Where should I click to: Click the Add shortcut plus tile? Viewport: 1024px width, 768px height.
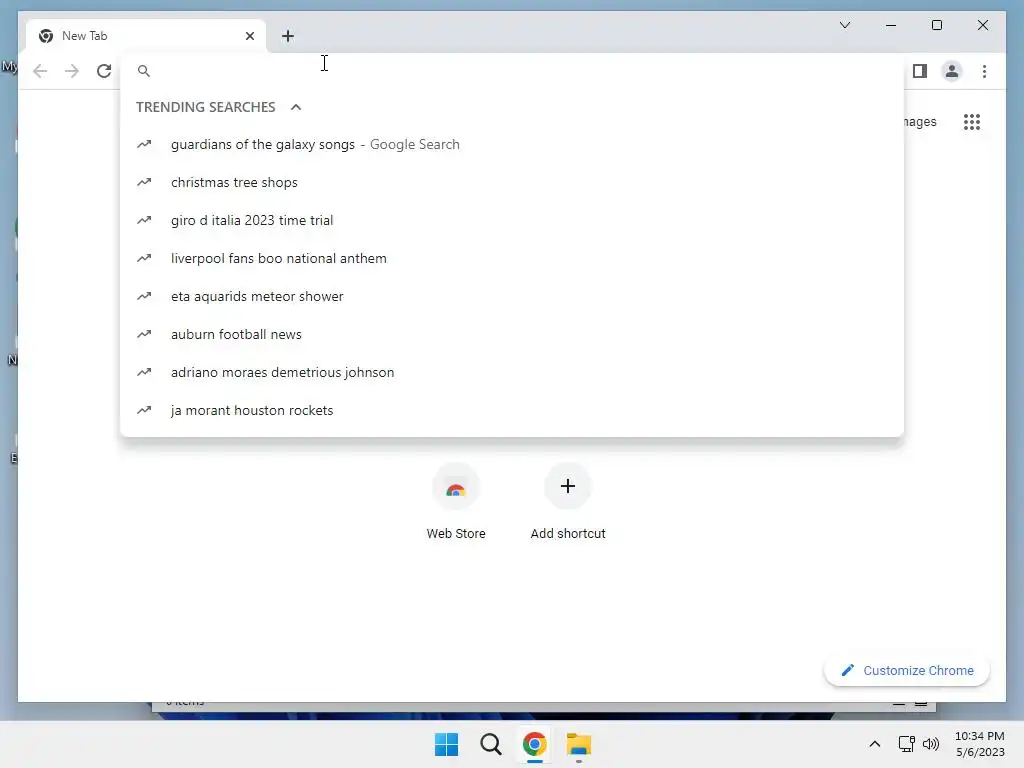point(568,502)
